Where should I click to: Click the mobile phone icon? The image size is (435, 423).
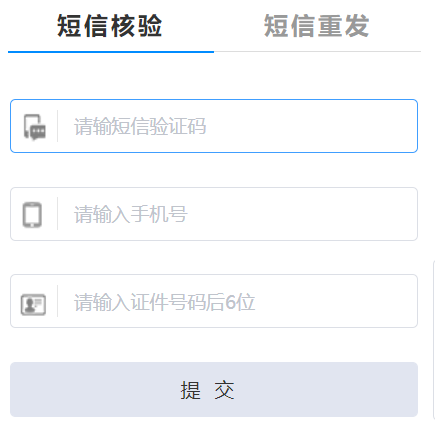[32, 215]
